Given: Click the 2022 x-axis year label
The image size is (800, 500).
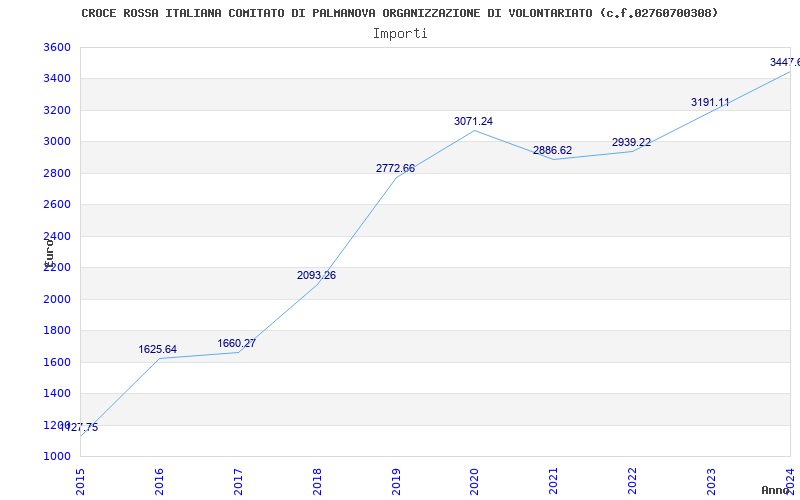Looking at the screenshot, I should [x=633, y=482].
